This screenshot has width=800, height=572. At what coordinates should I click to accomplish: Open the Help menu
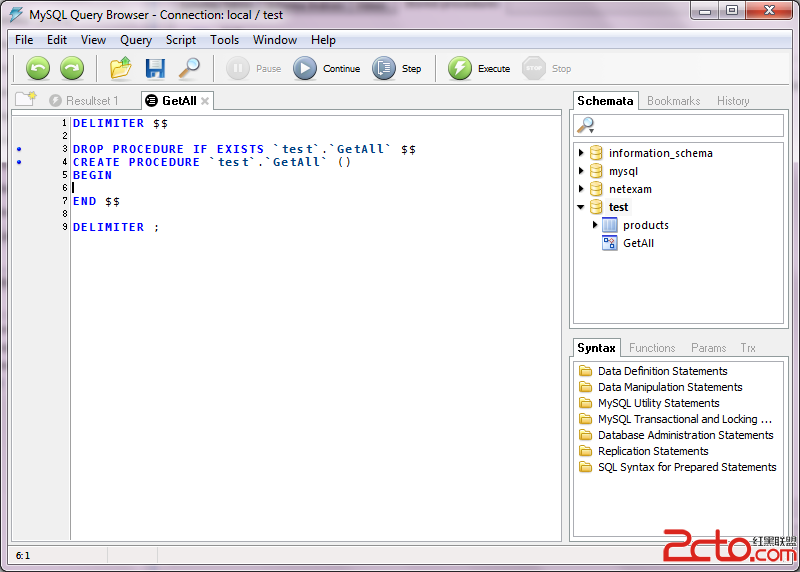pos(323,40)
